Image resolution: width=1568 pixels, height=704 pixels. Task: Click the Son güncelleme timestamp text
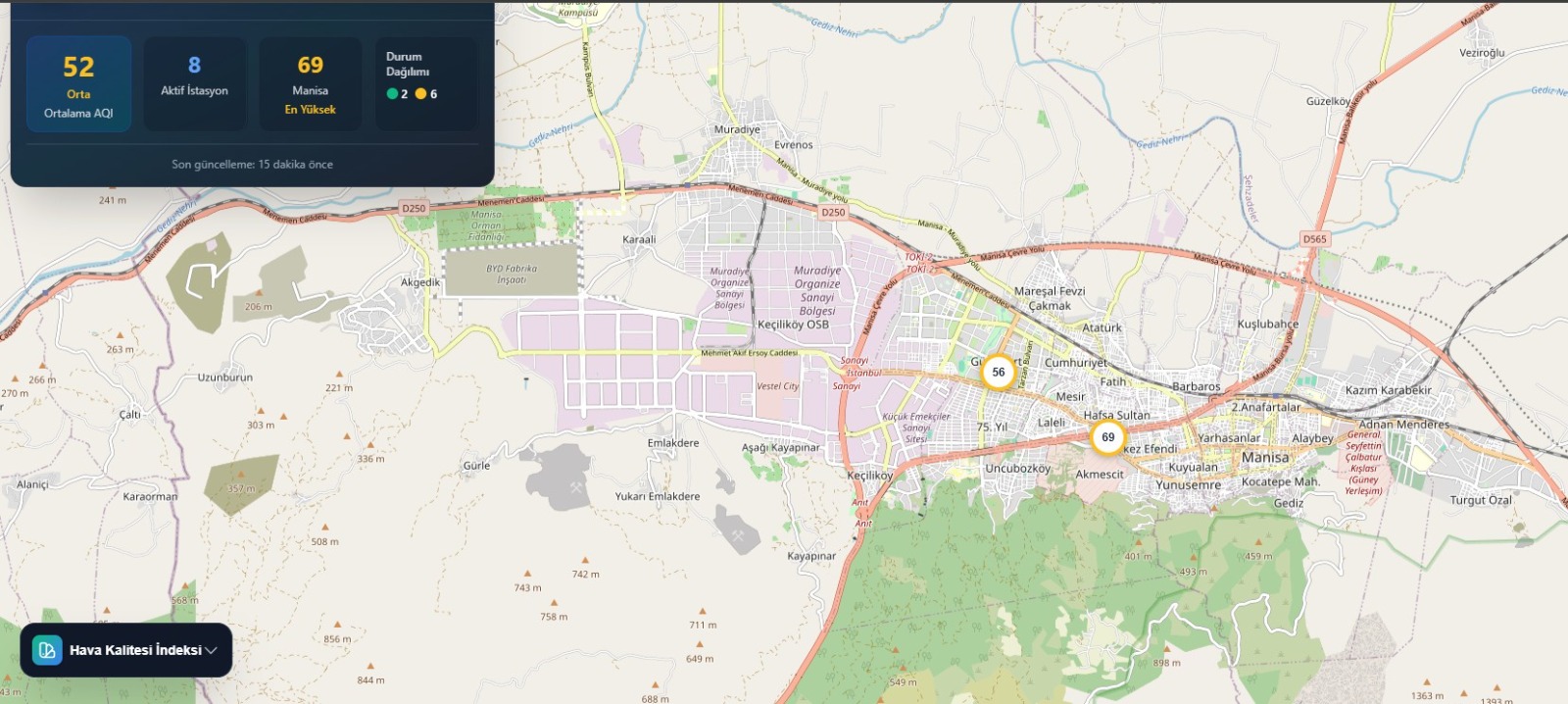[252, 165]
